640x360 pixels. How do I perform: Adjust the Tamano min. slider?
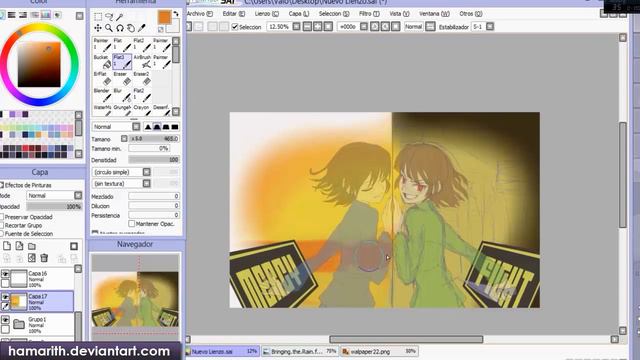(149, 149)
